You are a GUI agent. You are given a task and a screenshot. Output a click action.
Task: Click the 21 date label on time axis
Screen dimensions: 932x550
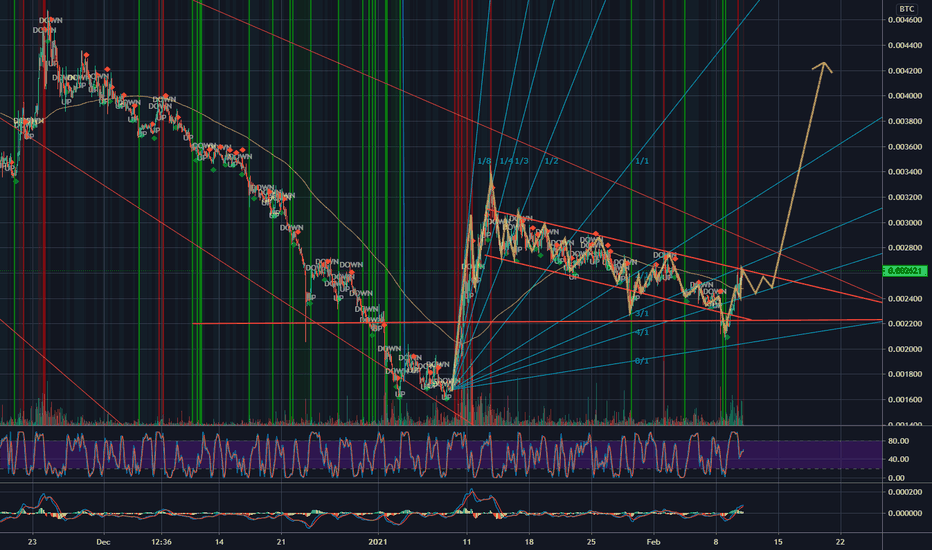(x=282, y=542)
